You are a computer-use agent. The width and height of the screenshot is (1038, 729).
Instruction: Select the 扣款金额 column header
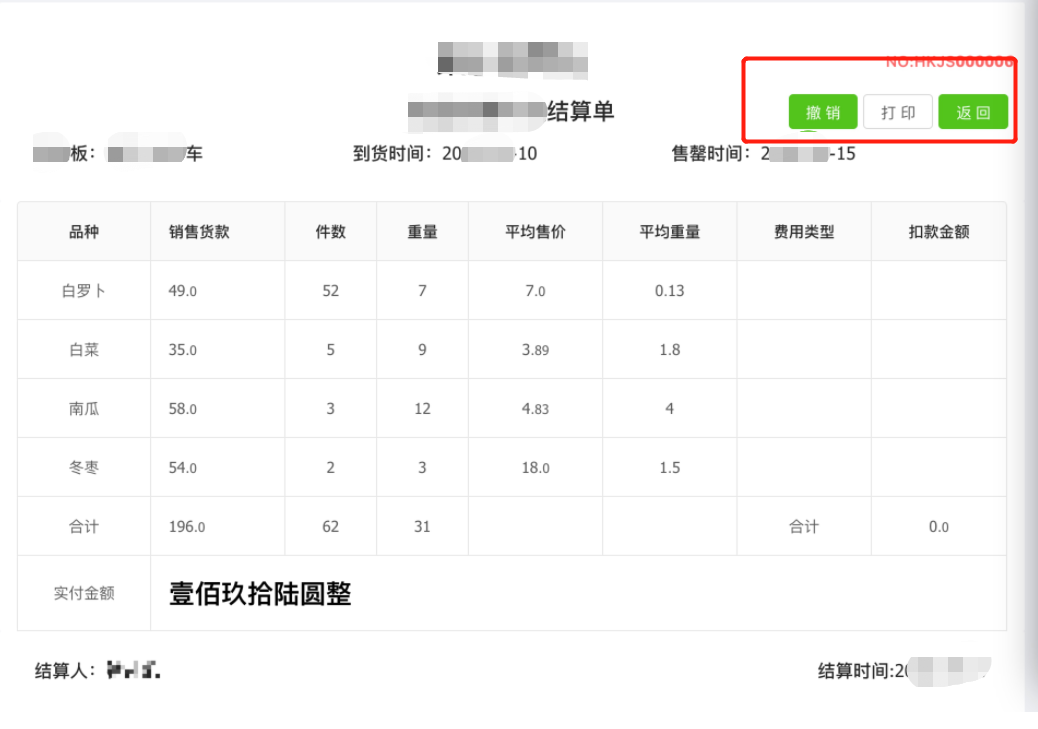click(x=939, y=232)
